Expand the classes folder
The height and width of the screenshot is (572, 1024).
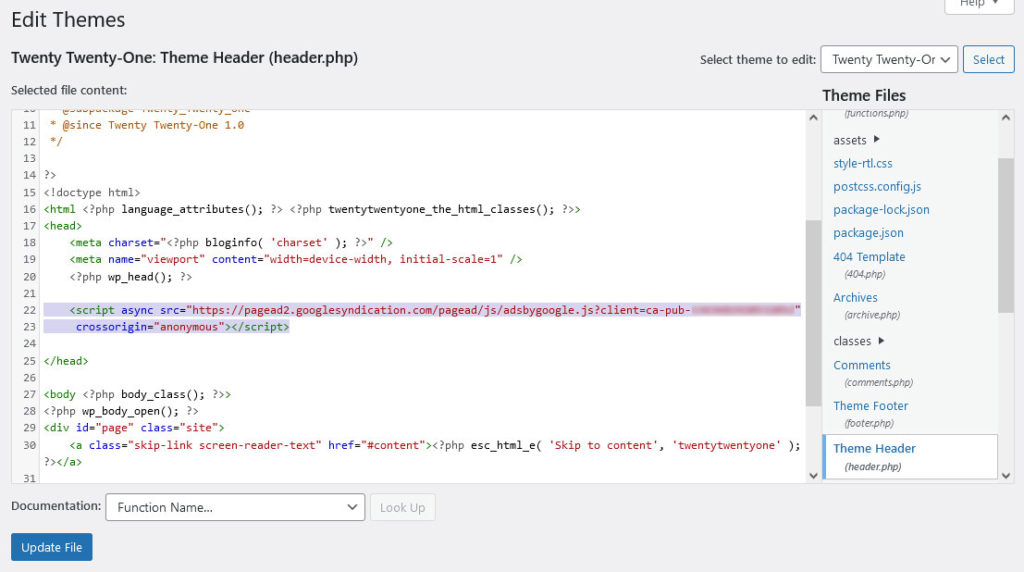click(x=858, y=341)
